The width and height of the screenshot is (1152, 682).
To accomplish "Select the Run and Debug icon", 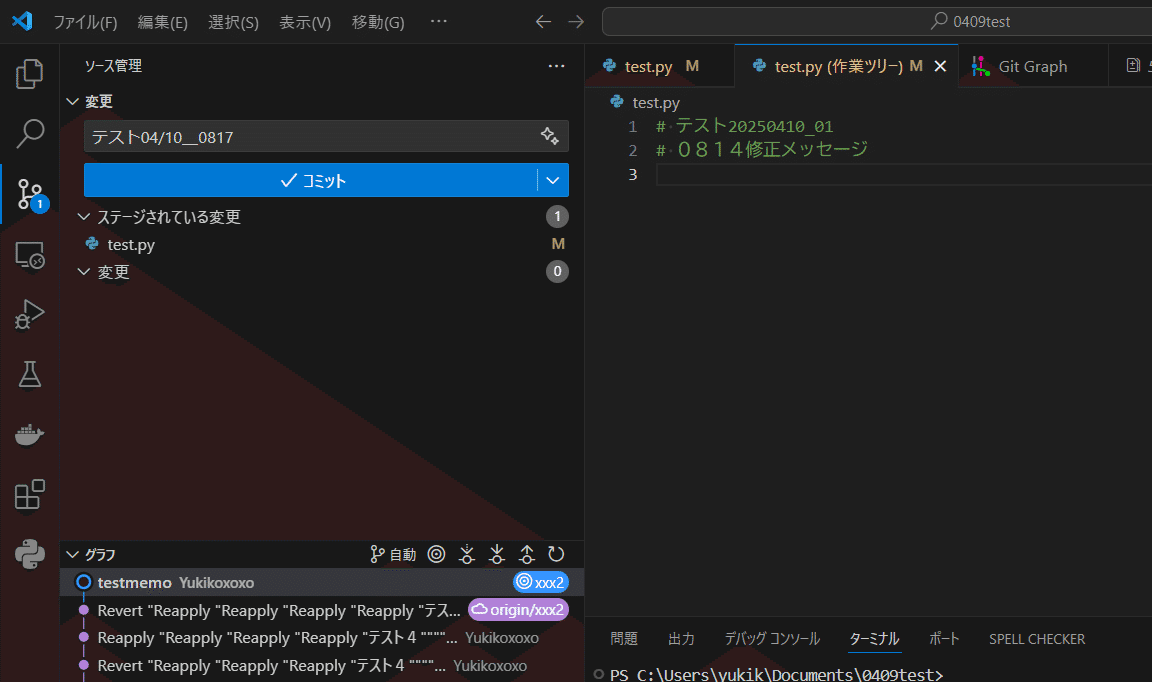I will [29, 313].
